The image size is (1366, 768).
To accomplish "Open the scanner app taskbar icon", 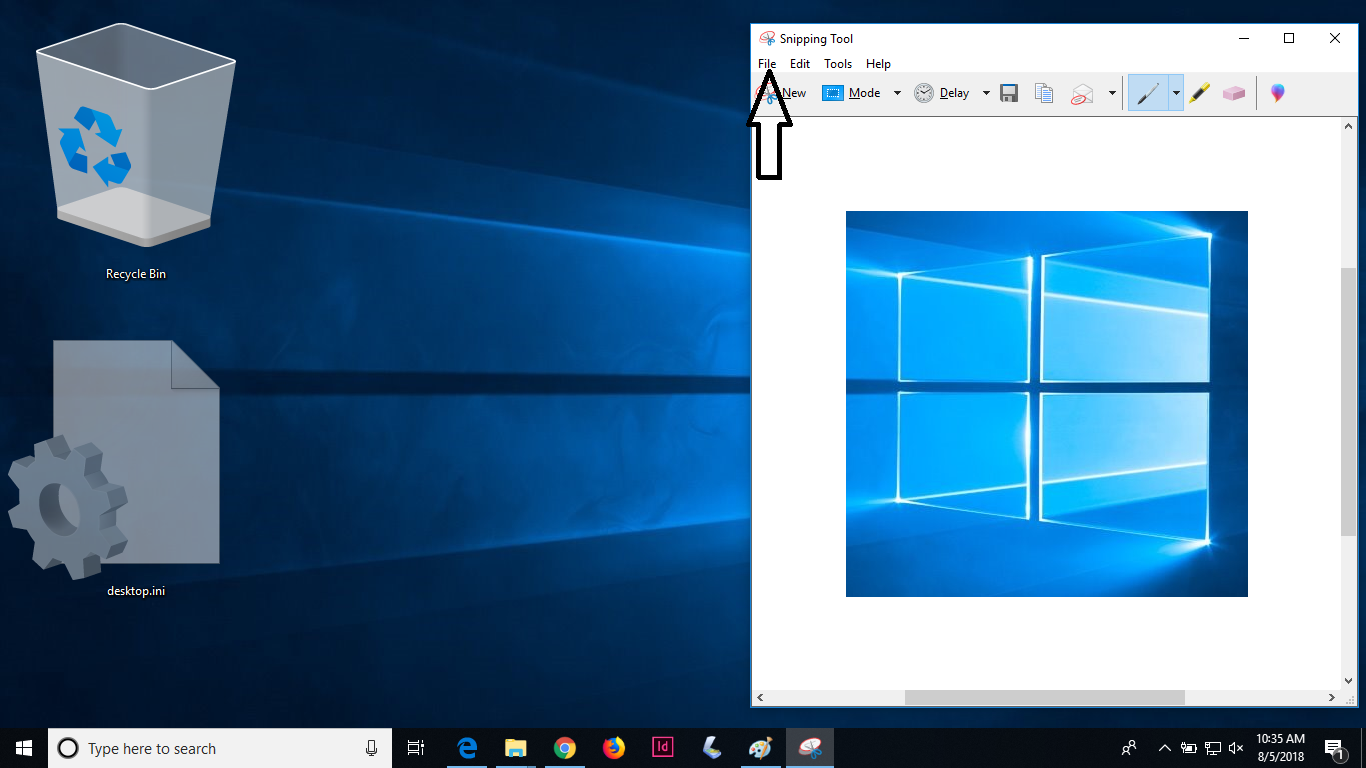I will 711,748.
